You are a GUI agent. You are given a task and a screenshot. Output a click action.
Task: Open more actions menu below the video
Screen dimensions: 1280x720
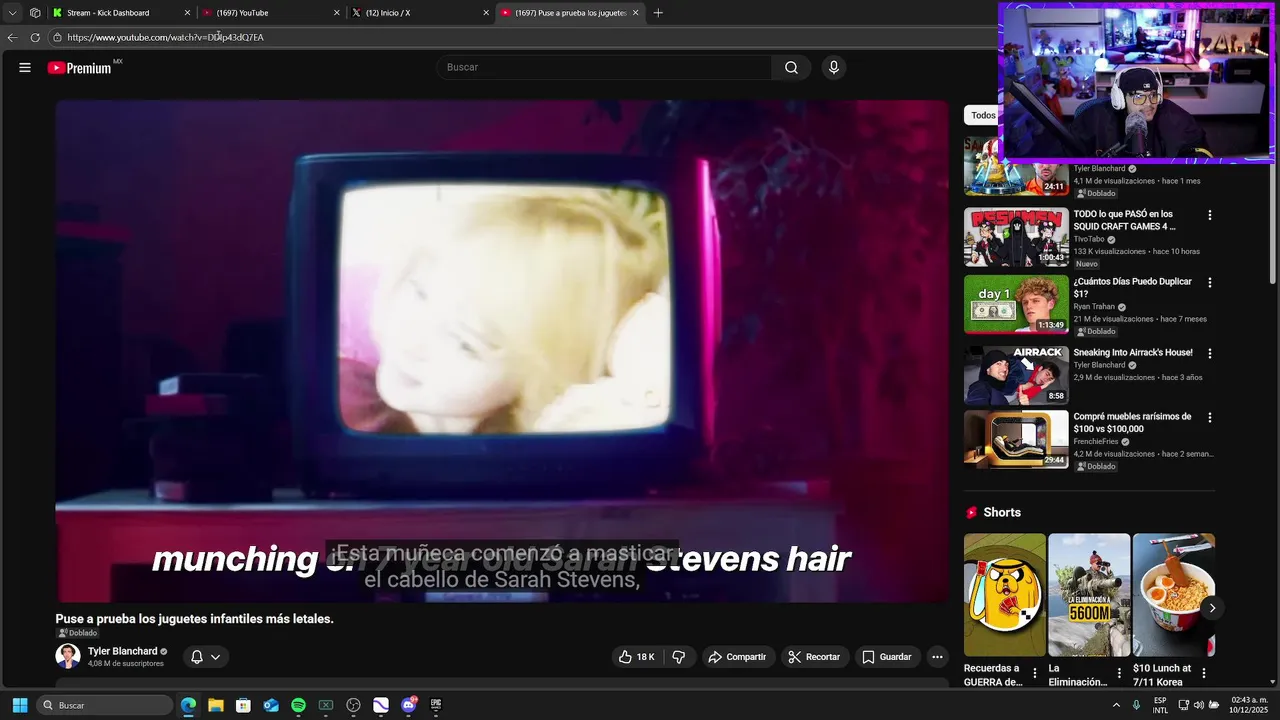[x=937, y=657]
